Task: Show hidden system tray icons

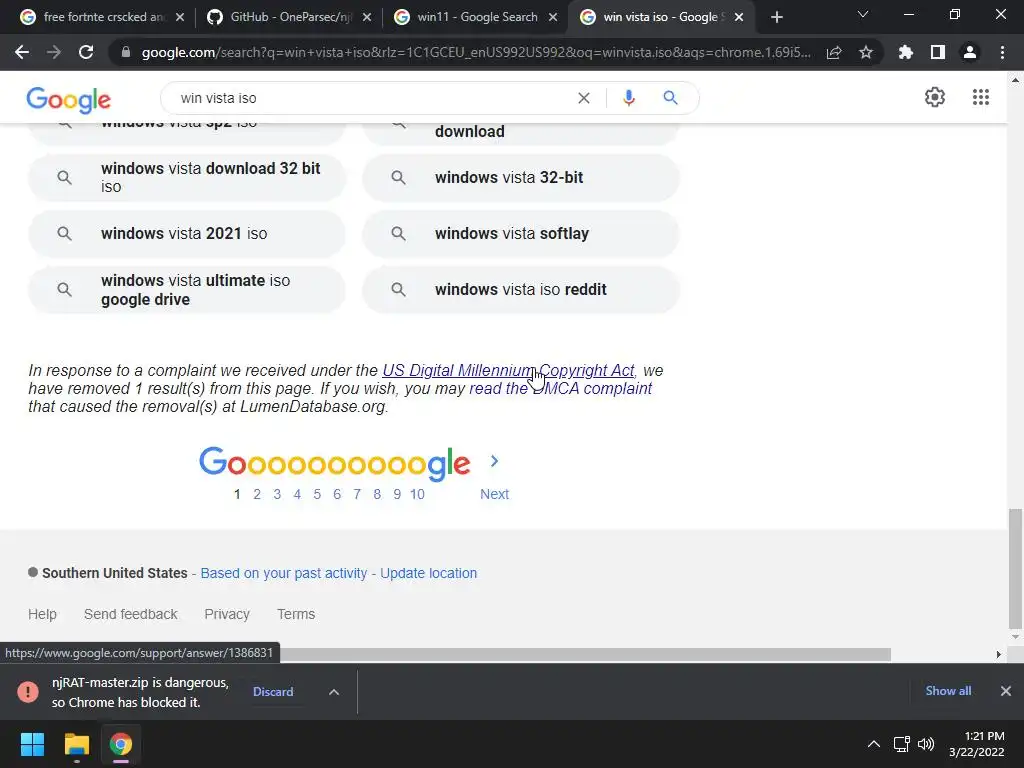Action: tap(873, 744)
